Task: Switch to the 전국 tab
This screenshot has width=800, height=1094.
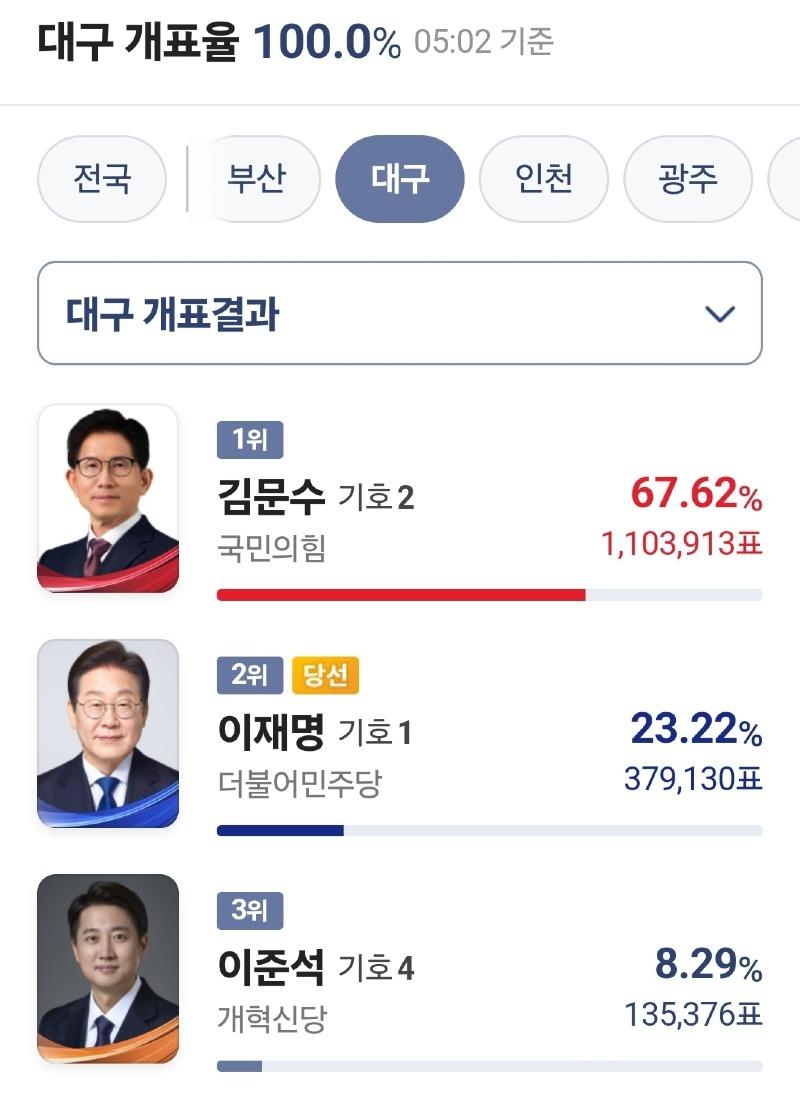Action: click(x=102, y=179)
